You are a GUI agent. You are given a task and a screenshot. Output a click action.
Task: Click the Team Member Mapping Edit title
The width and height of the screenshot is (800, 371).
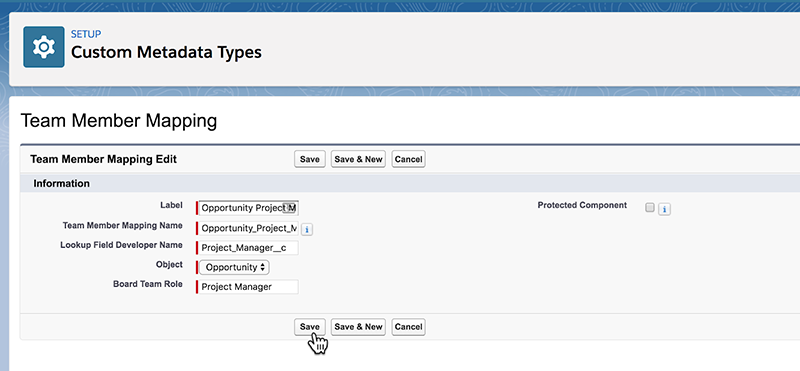[104, 159]
